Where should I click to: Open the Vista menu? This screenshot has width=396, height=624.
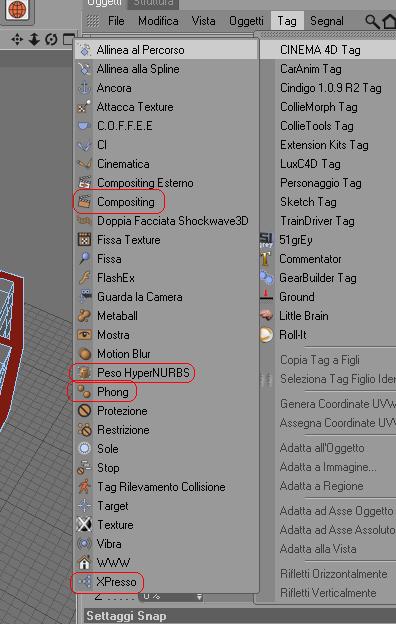(x=203, y=21)
